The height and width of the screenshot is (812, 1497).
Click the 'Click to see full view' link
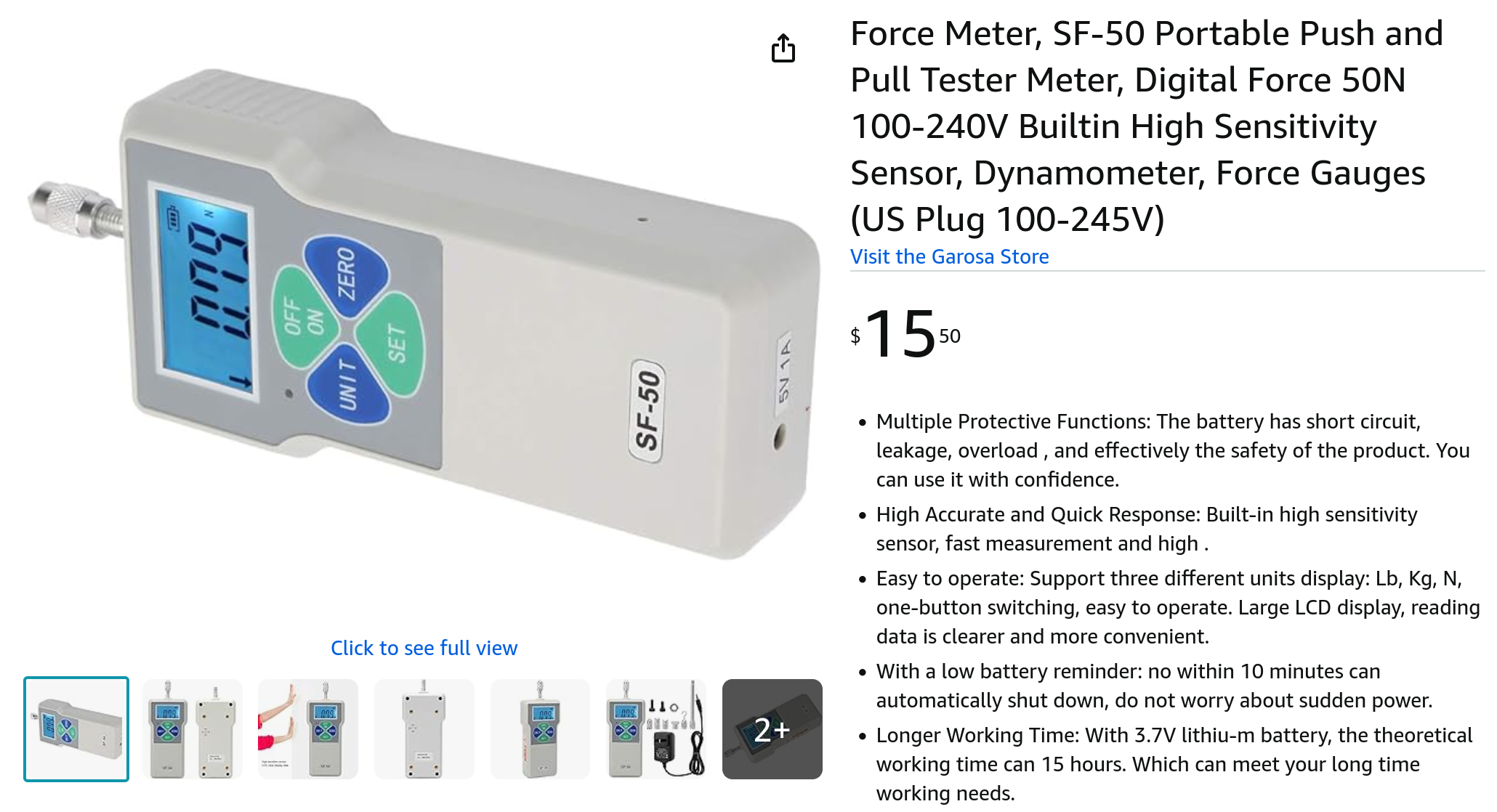tap(424, 647)
